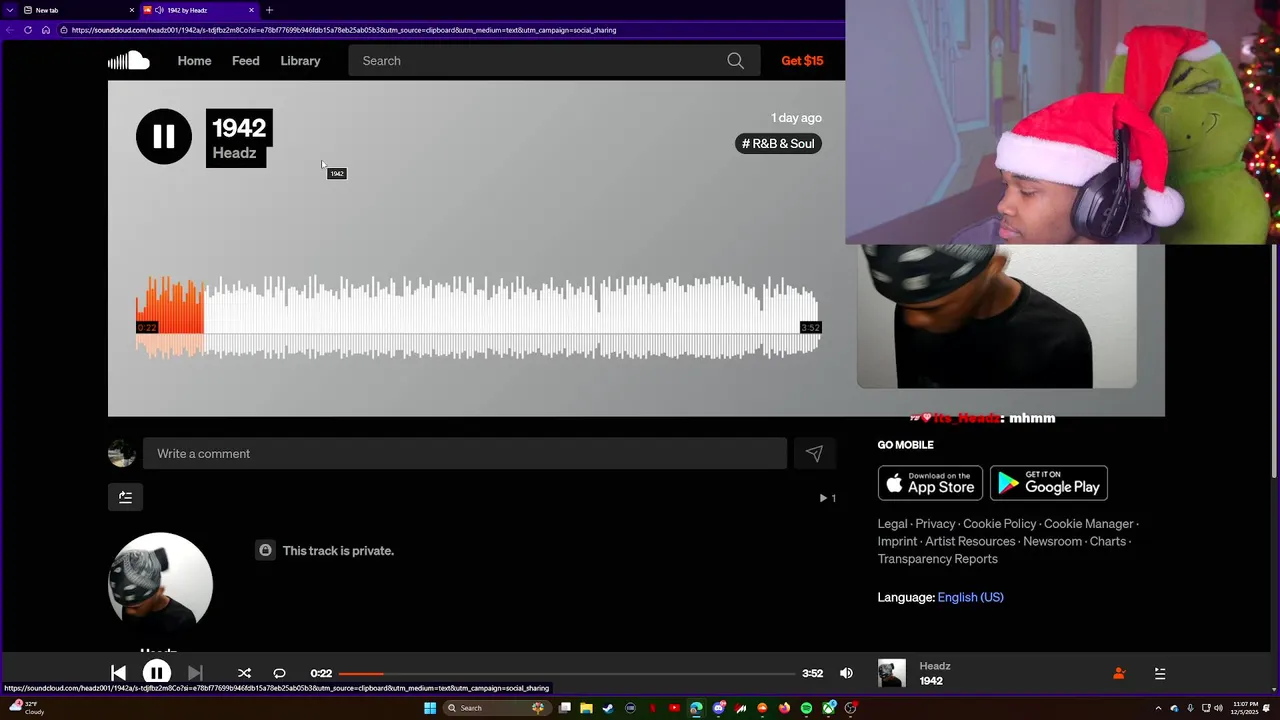Open the taskbar weather widget
1280x720 pixels.
click(x=26, y=707)
